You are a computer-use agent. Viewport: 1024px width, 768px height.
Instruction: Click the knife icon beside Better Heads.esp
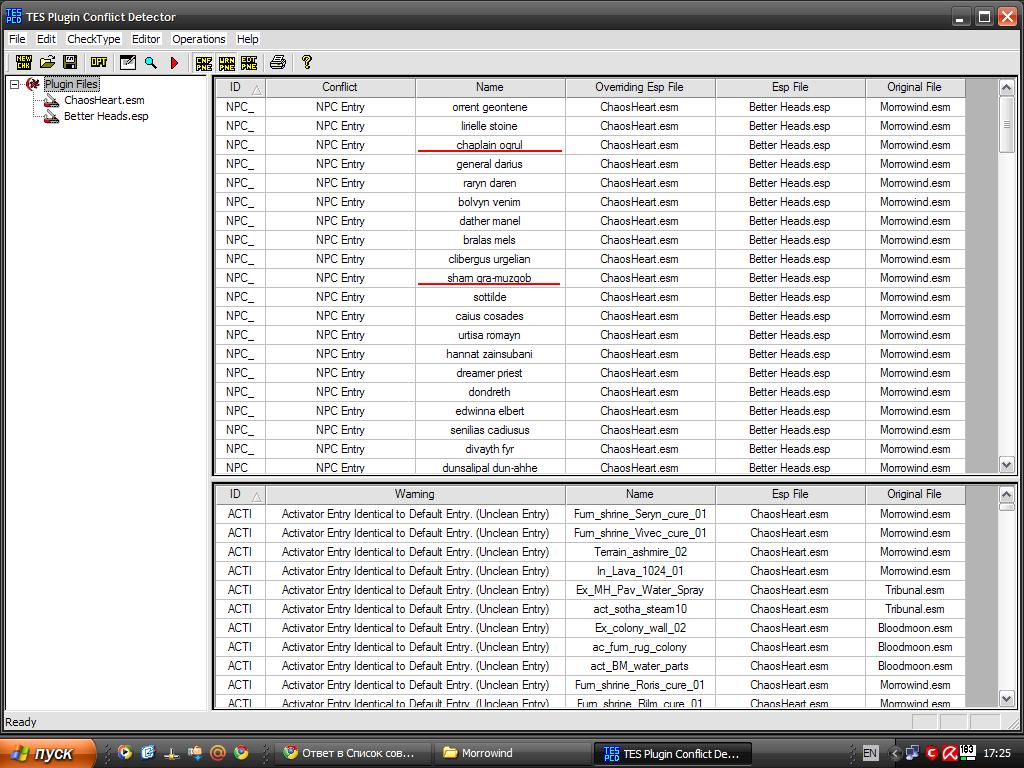pos(51,117)
